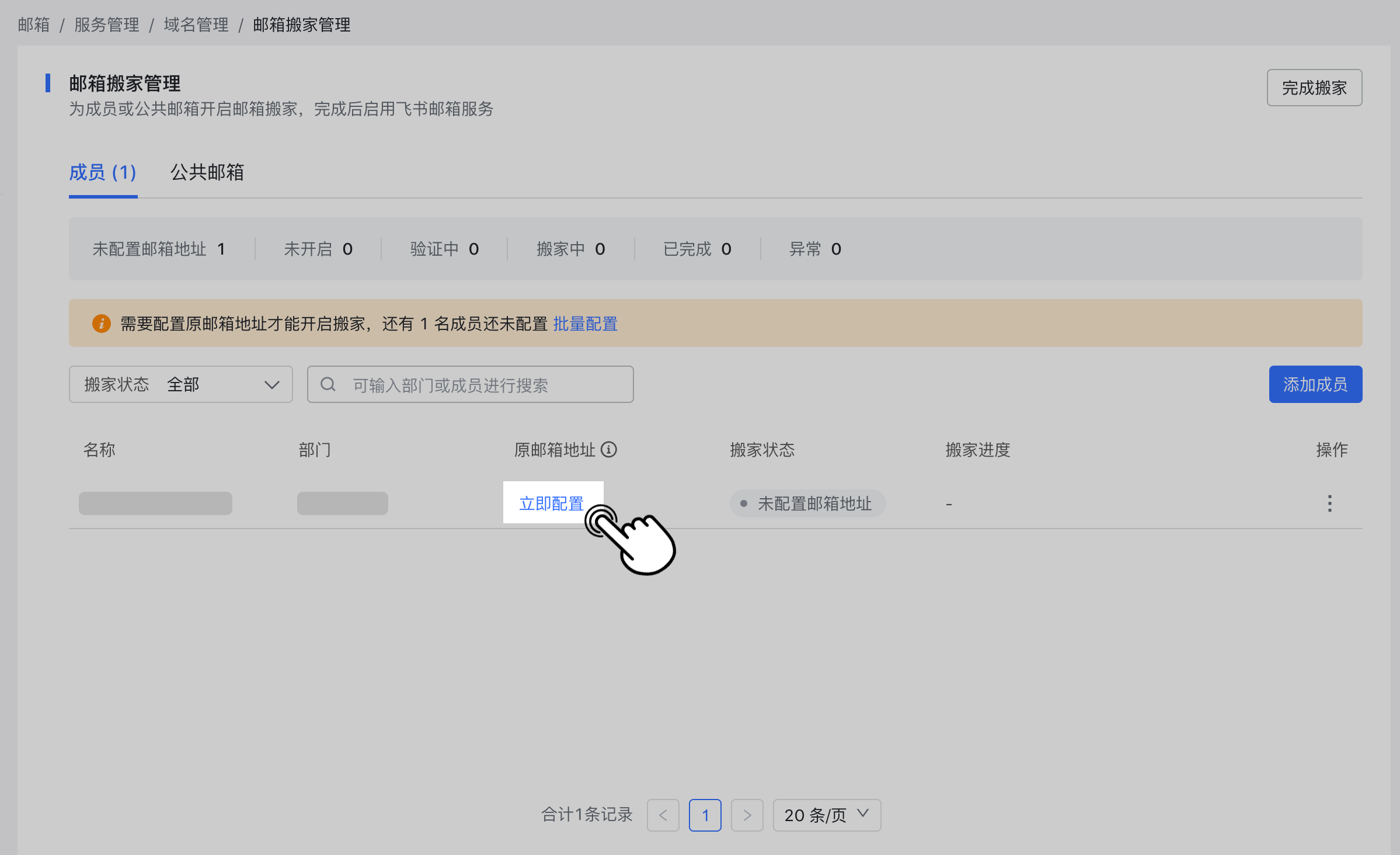
Task: Click the status dot beside 未配置邮箱地址 in table
Action: point(743,503)
